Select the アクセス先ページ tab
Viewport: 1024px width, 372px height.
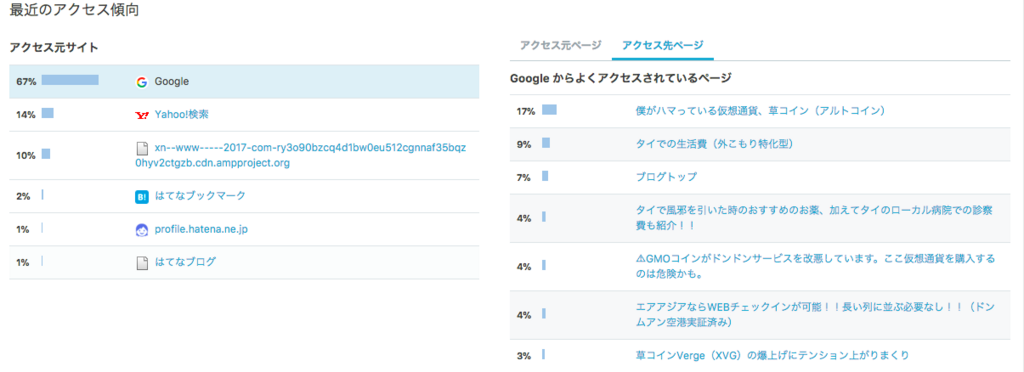(x=663, y=46)
